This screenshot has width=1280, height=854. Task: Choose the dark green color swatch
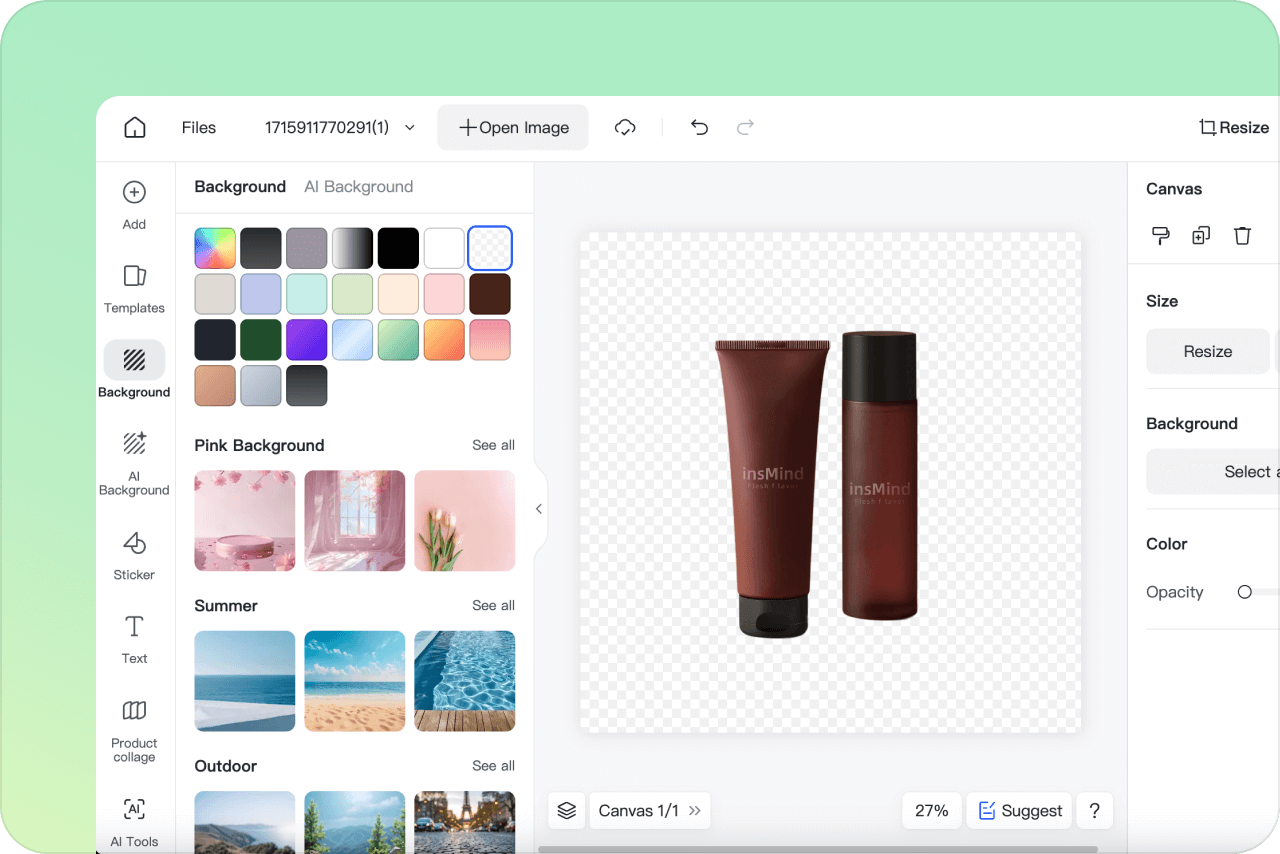pyautogui.click(x=261, y=340)
